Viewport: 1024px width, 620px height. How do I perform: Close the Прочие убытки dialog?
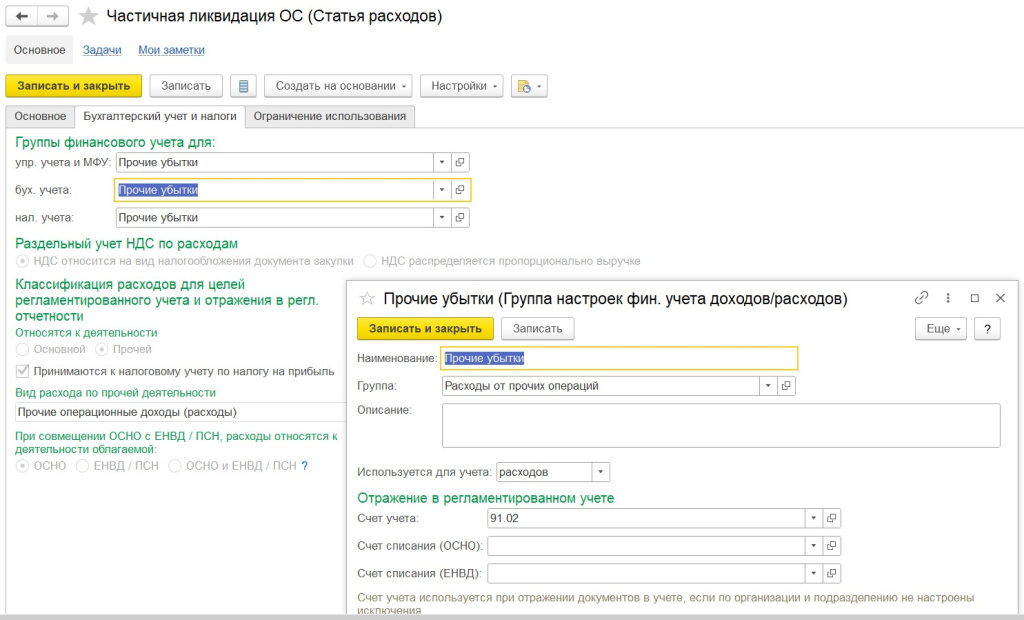(1000, 298)
